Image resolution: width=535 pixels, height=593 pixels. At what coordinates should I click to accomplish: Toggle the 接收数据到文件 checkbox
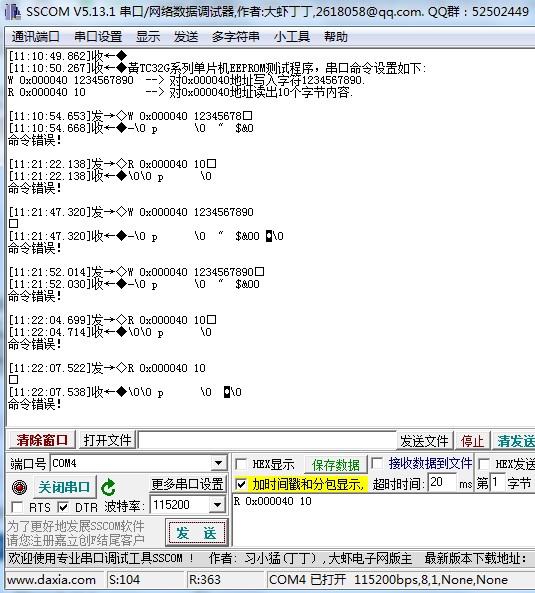[377, 463]
